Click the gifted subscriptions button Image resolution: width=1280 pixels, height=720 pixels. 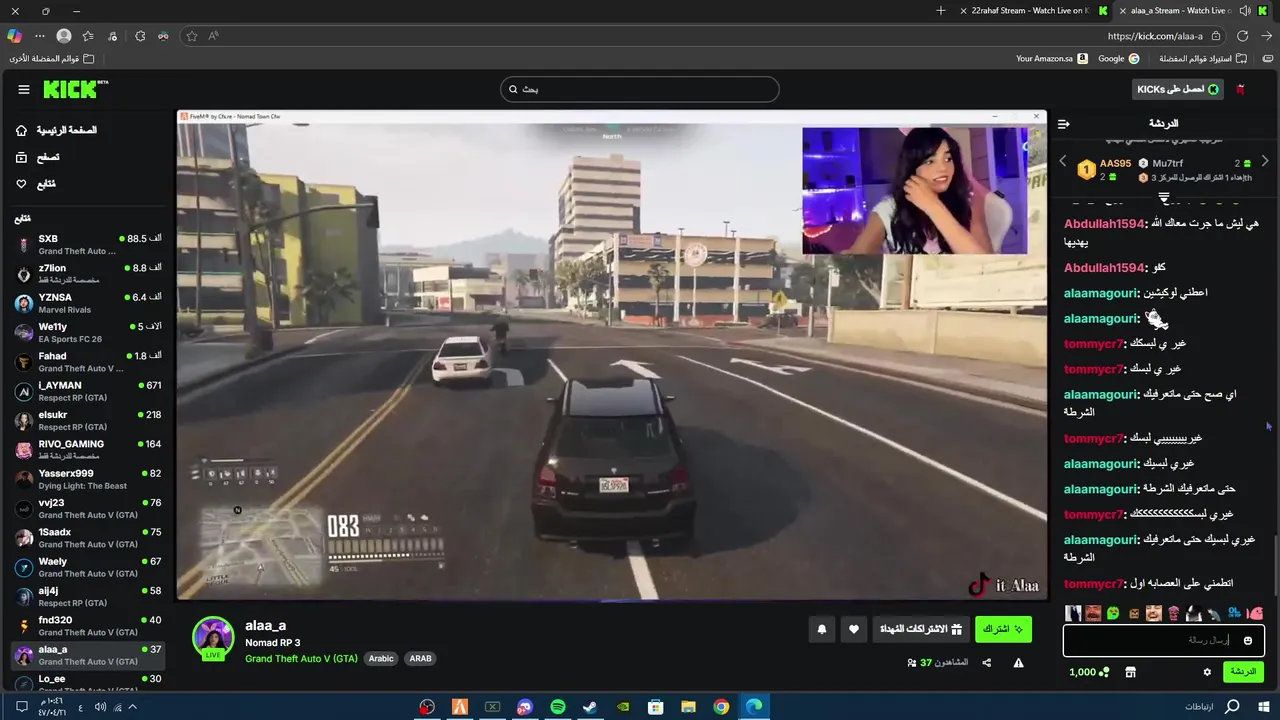tap(920, 629)
